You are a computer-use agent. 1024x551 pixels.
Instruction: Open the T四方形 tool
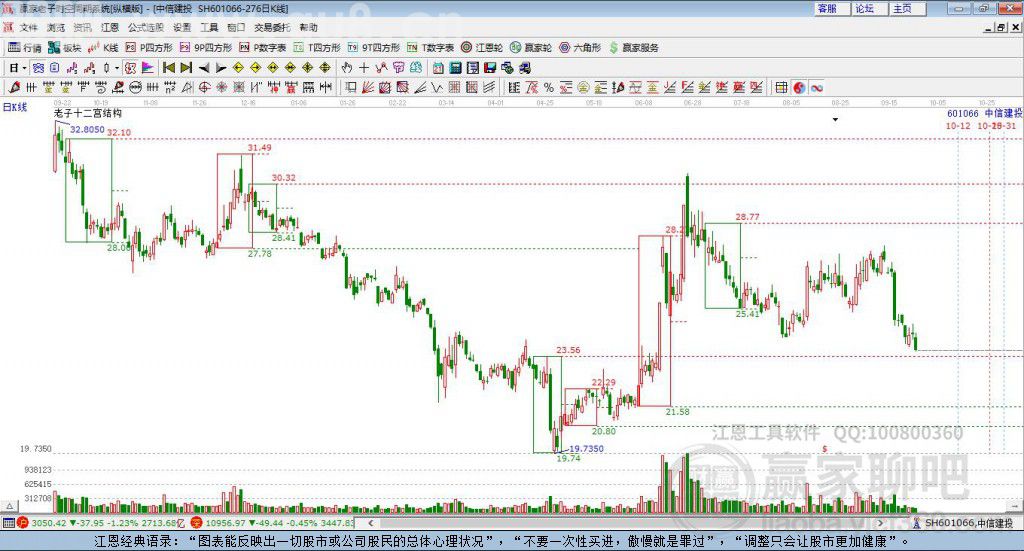(x=317, y=48)
